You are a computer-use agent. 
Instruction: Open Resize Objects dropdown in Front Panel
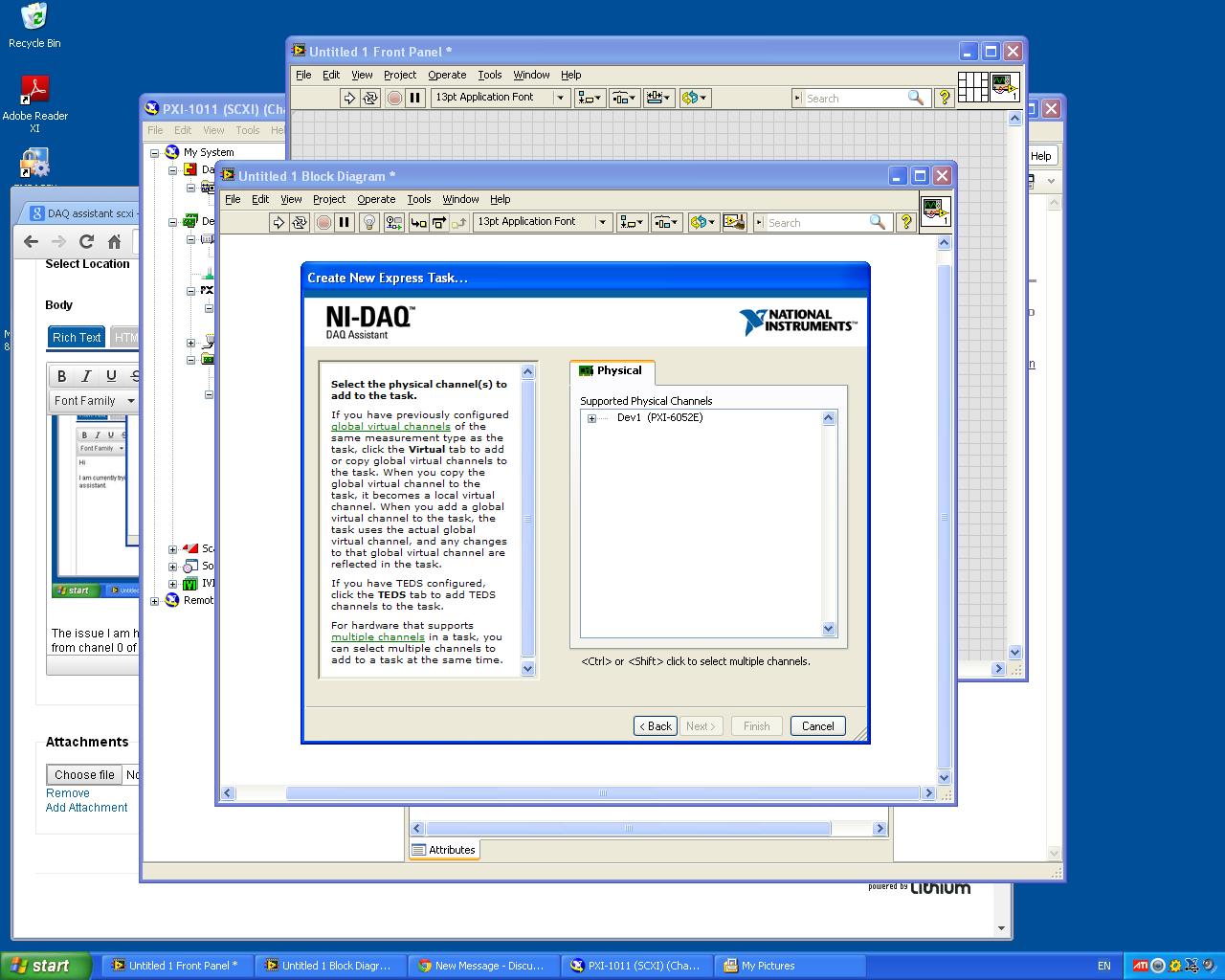(658, 98)
